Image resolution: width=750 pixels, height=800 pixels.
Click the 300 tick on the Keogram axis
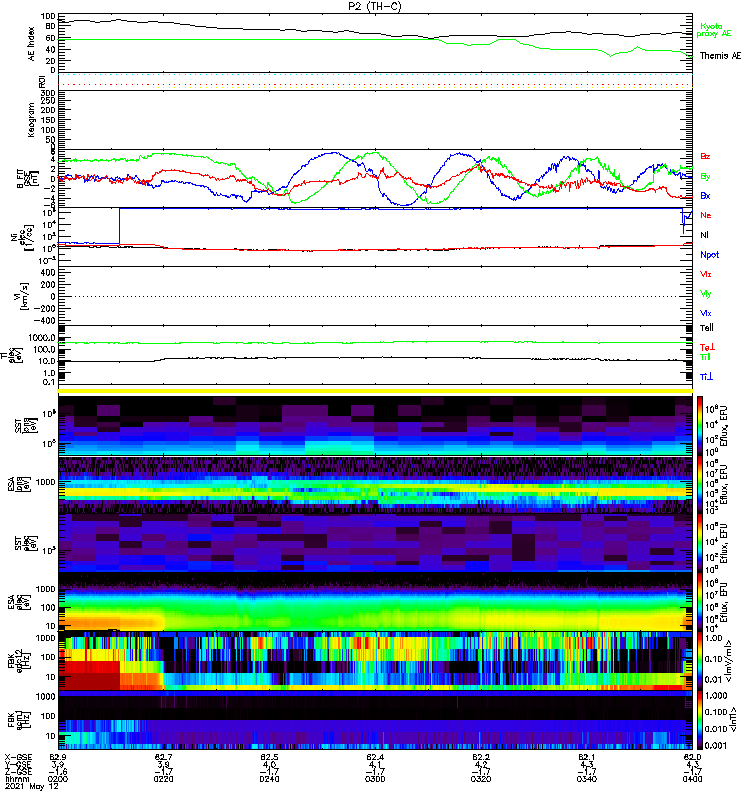48,93
